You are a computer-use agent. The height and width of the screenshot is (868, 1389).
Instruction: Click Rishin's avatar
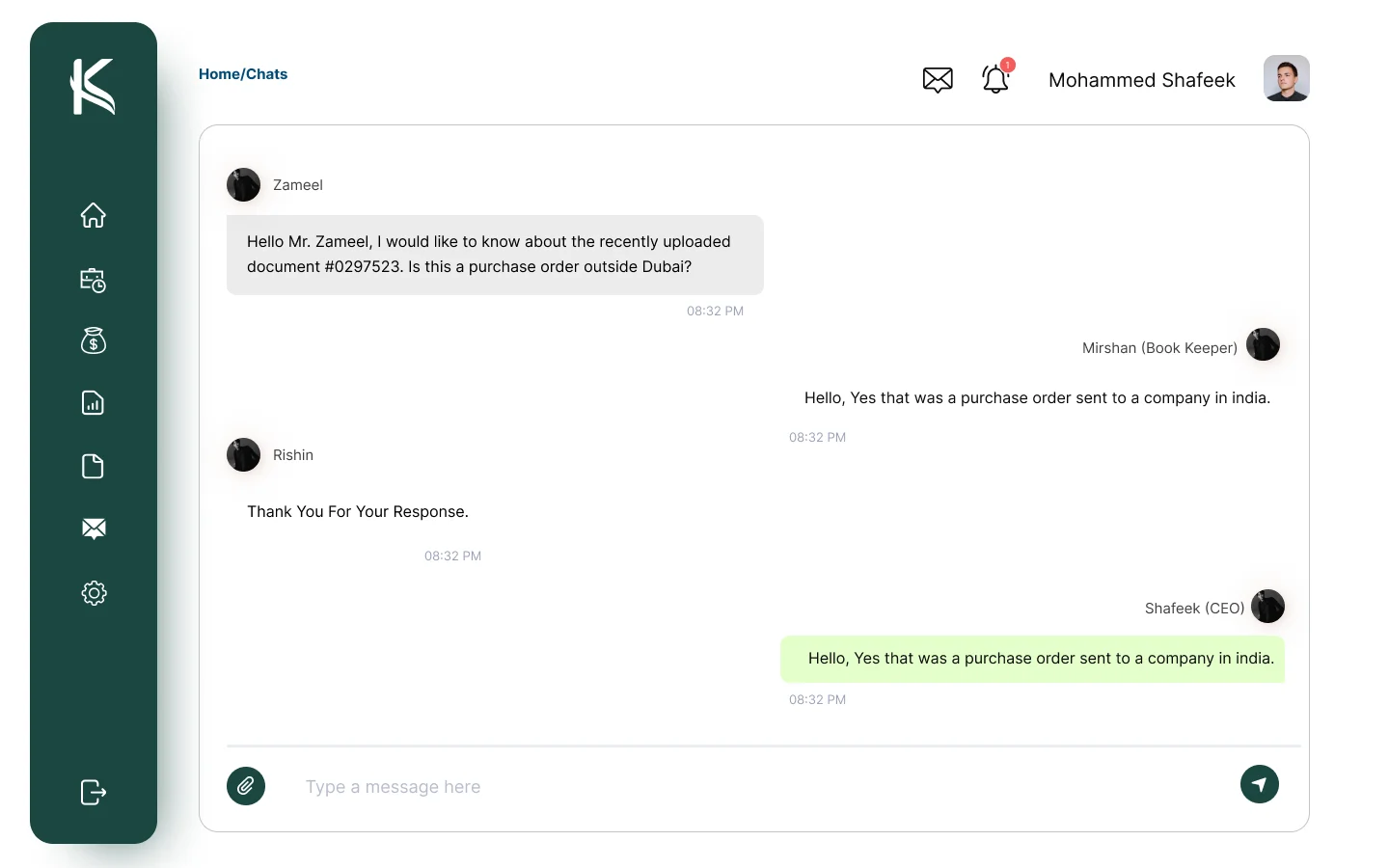[x=244, y=455]
